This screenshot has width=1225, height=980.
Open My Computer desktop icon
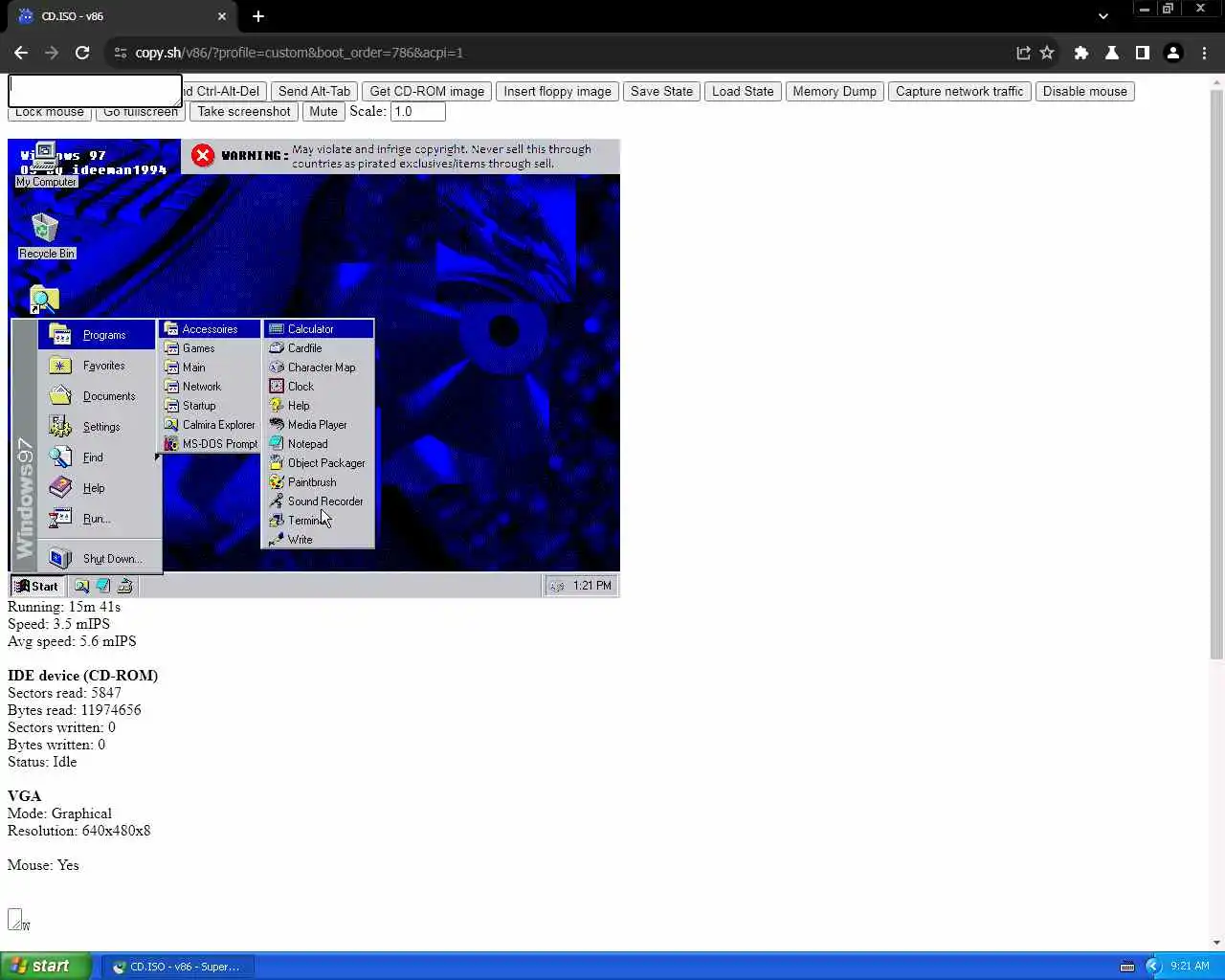pos(45,164)
